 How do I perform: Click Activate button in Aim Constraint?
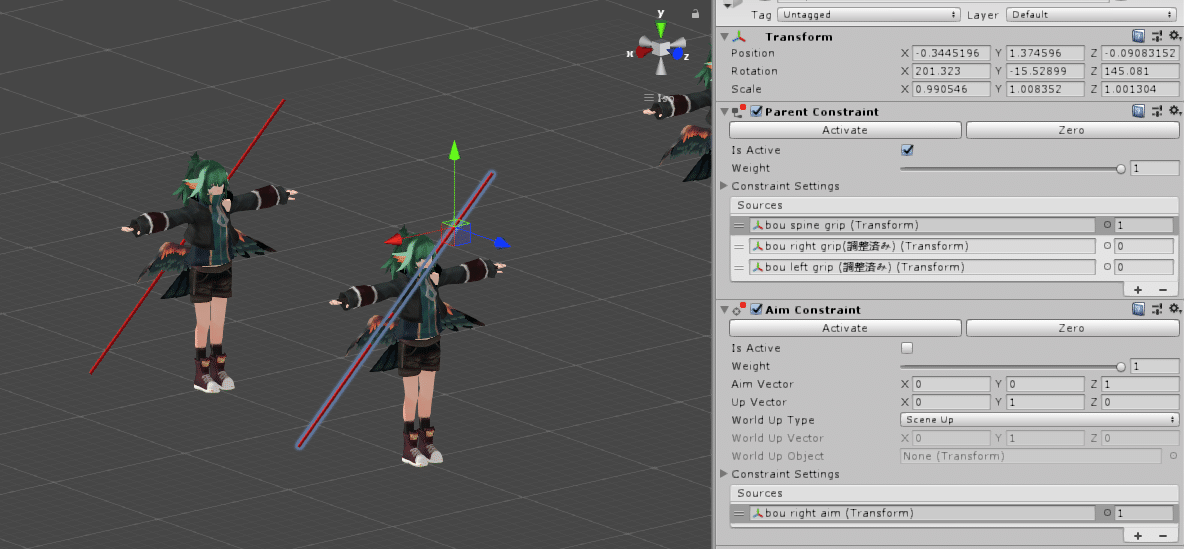845,328
